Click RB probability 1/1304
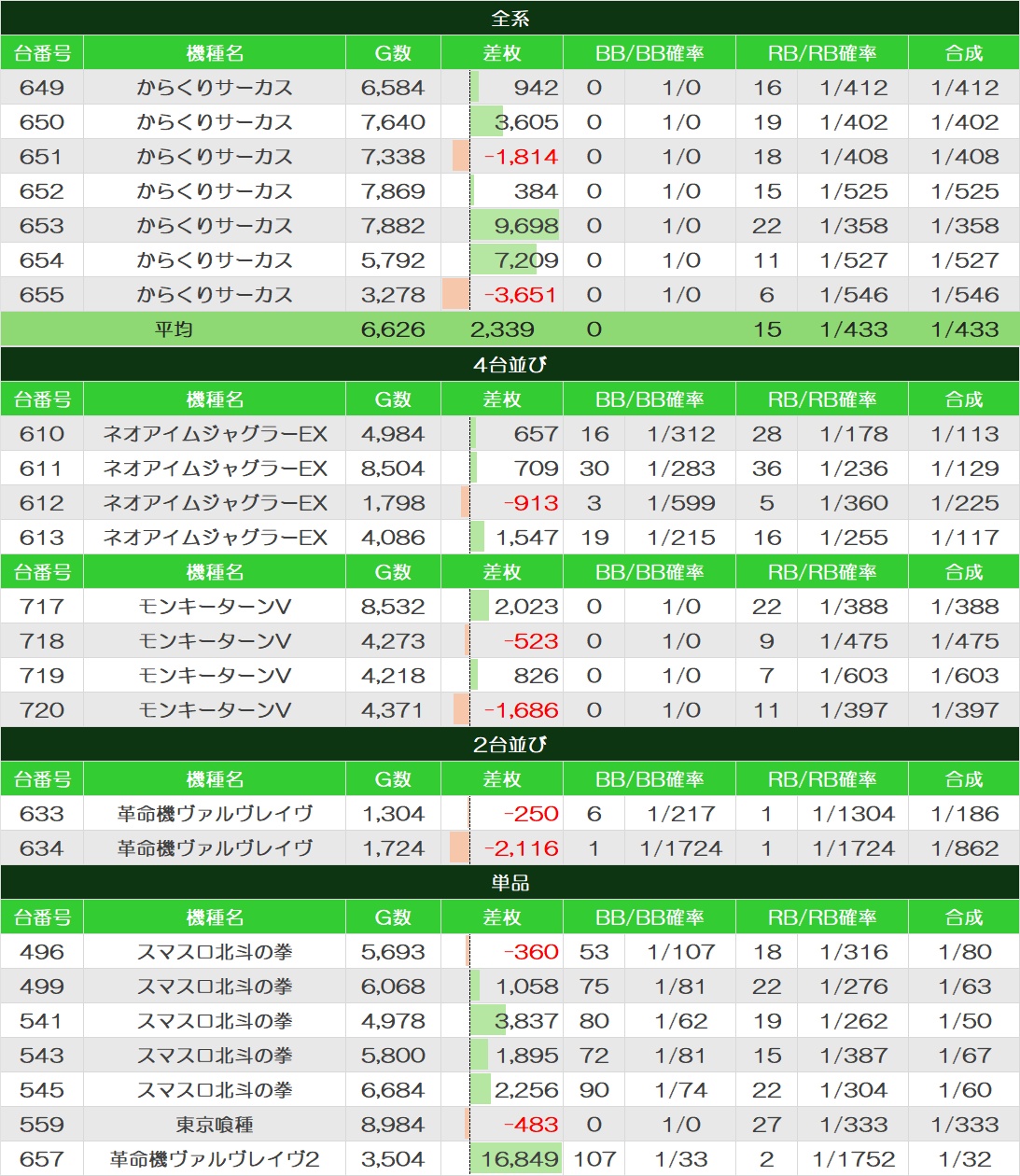Viewport: 1020px width, 1176px height. click(854, 814)
